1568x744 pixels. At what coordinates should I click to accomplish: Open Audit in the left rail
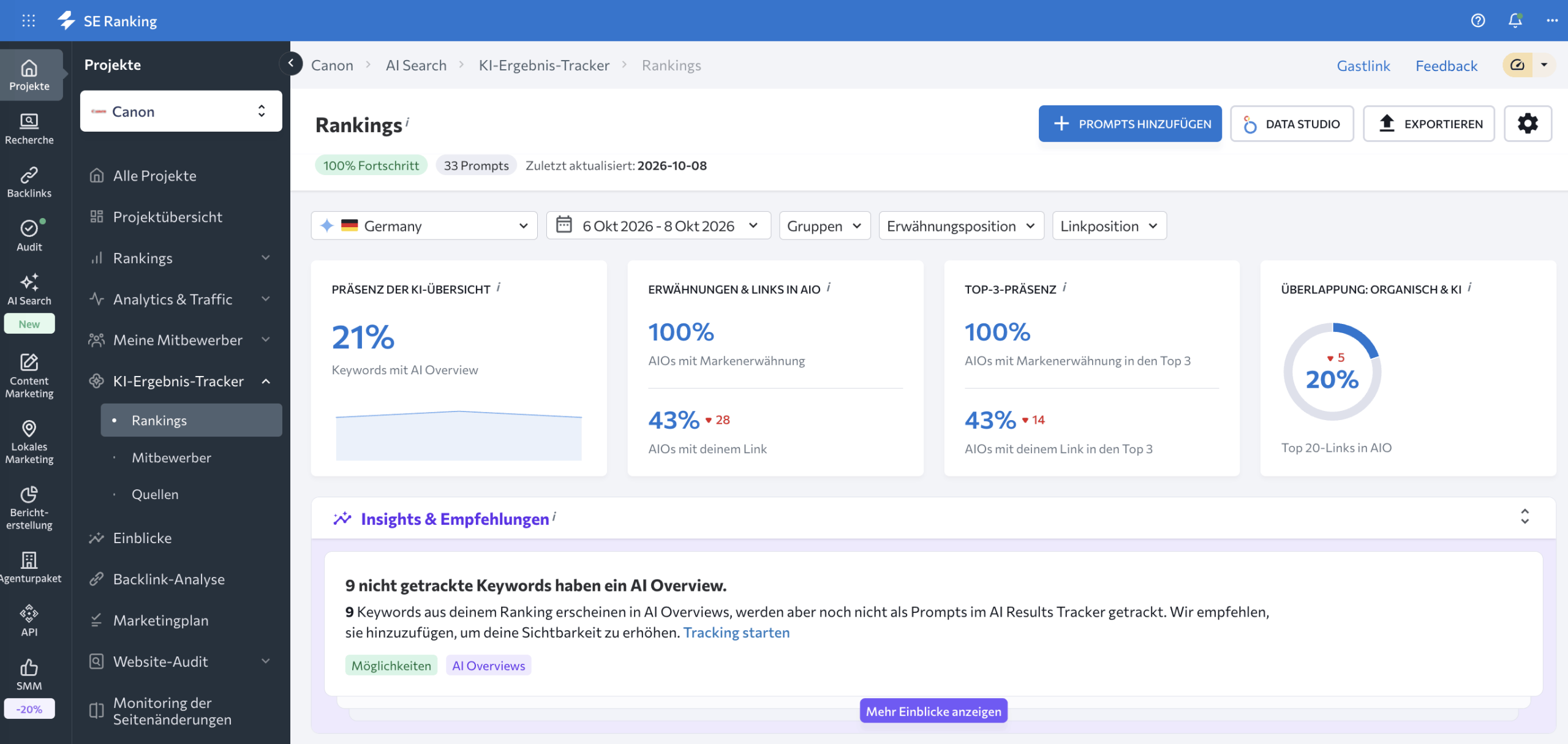(x=29, y=236)
